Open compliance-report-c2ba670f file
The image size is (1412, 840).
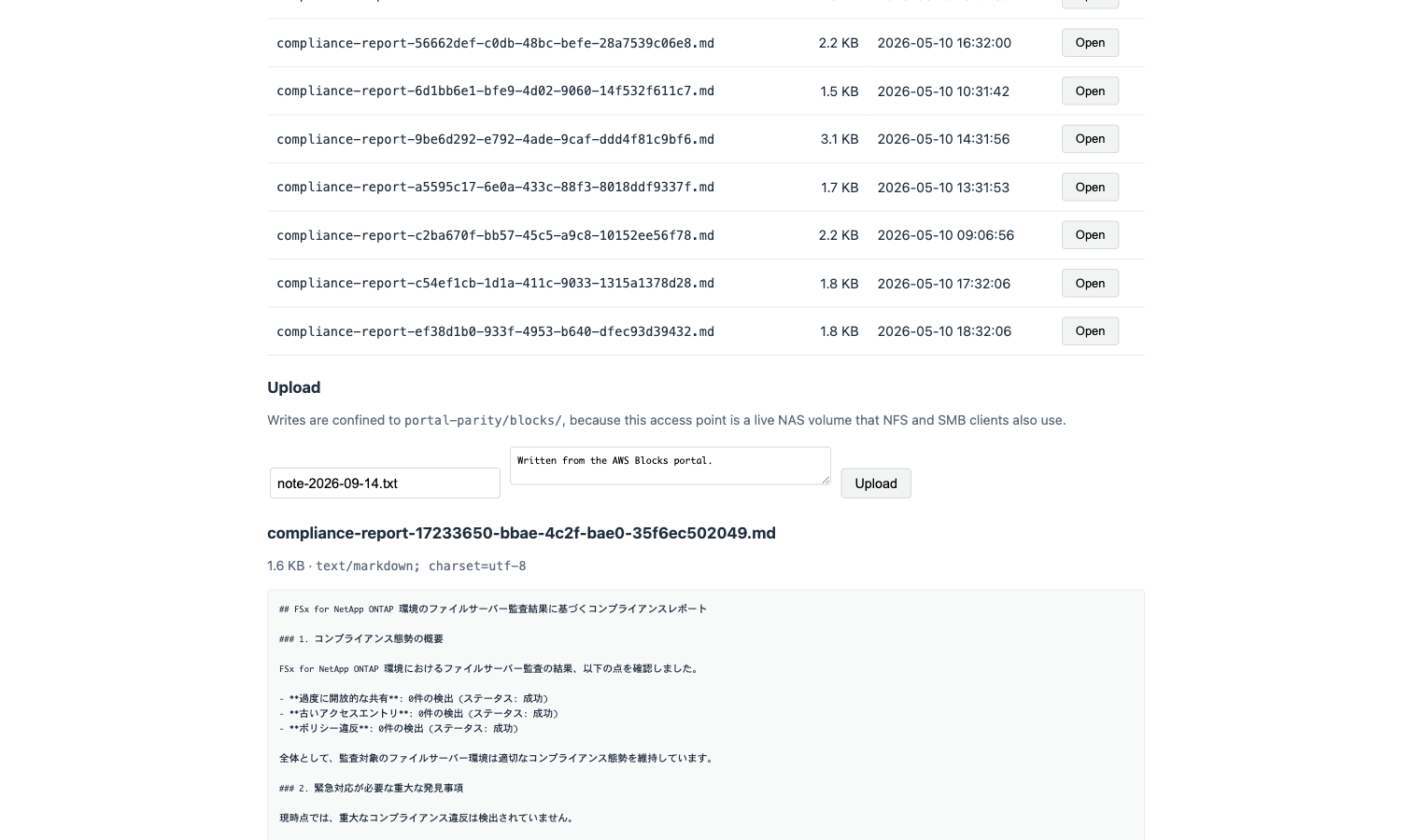(1090, 235)
